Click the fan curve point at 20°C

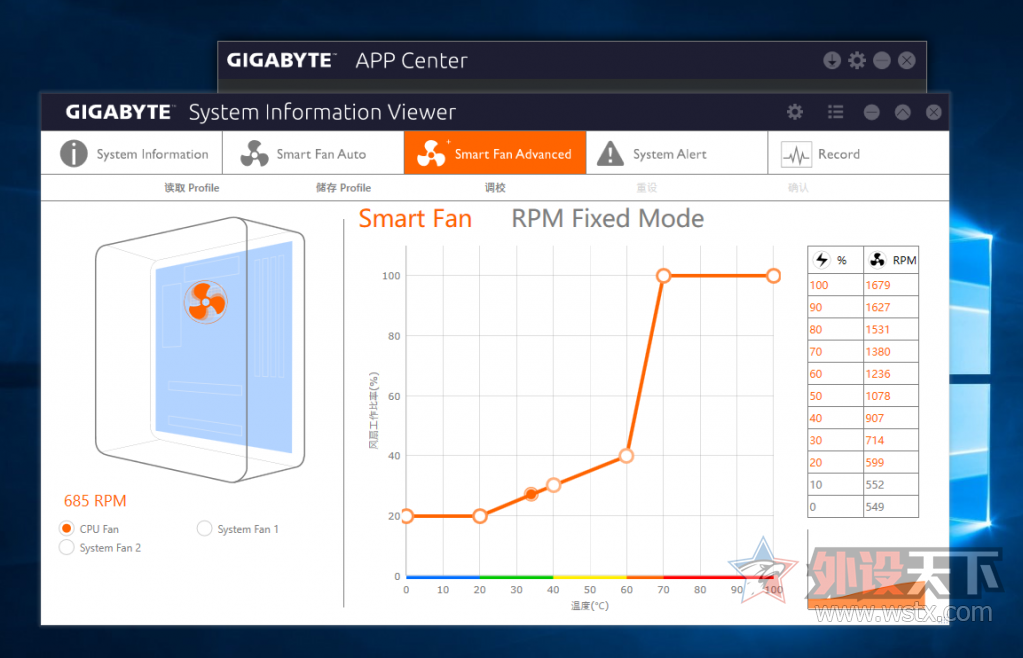pos(480,516)
